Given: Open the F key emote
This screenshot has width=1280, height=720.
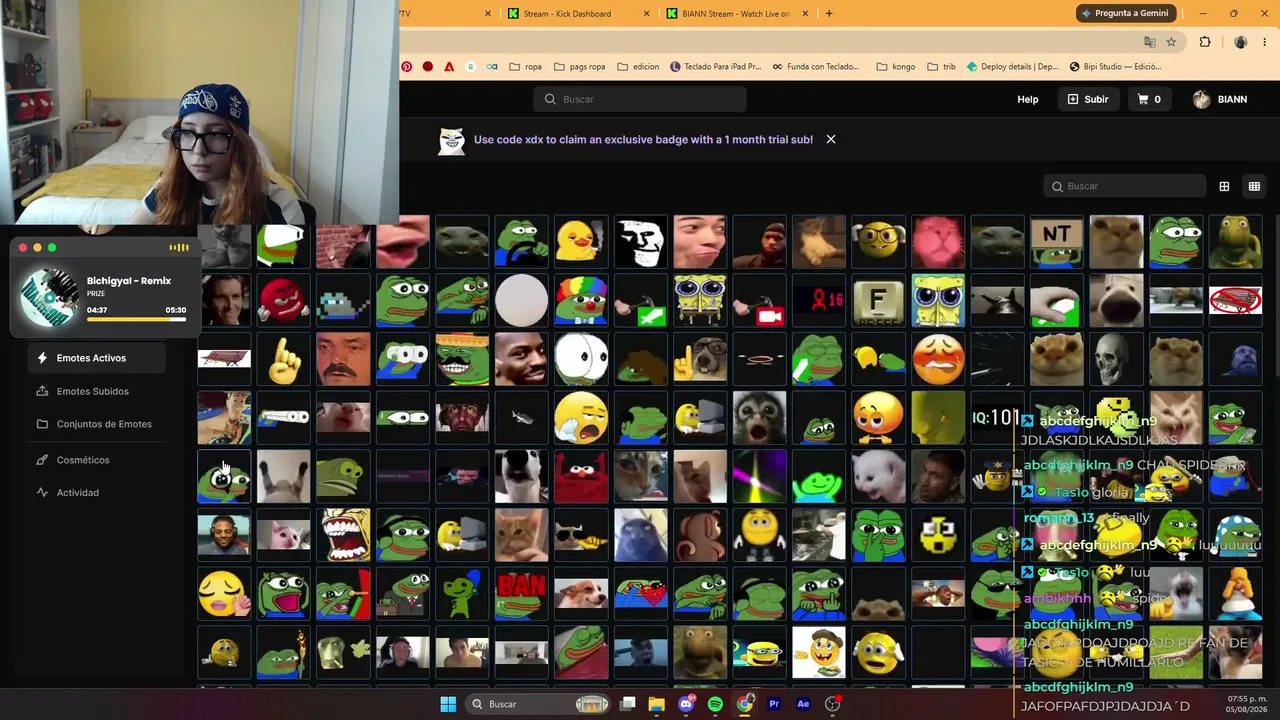Looking at the screenshot, I should (x=878, y=301).
